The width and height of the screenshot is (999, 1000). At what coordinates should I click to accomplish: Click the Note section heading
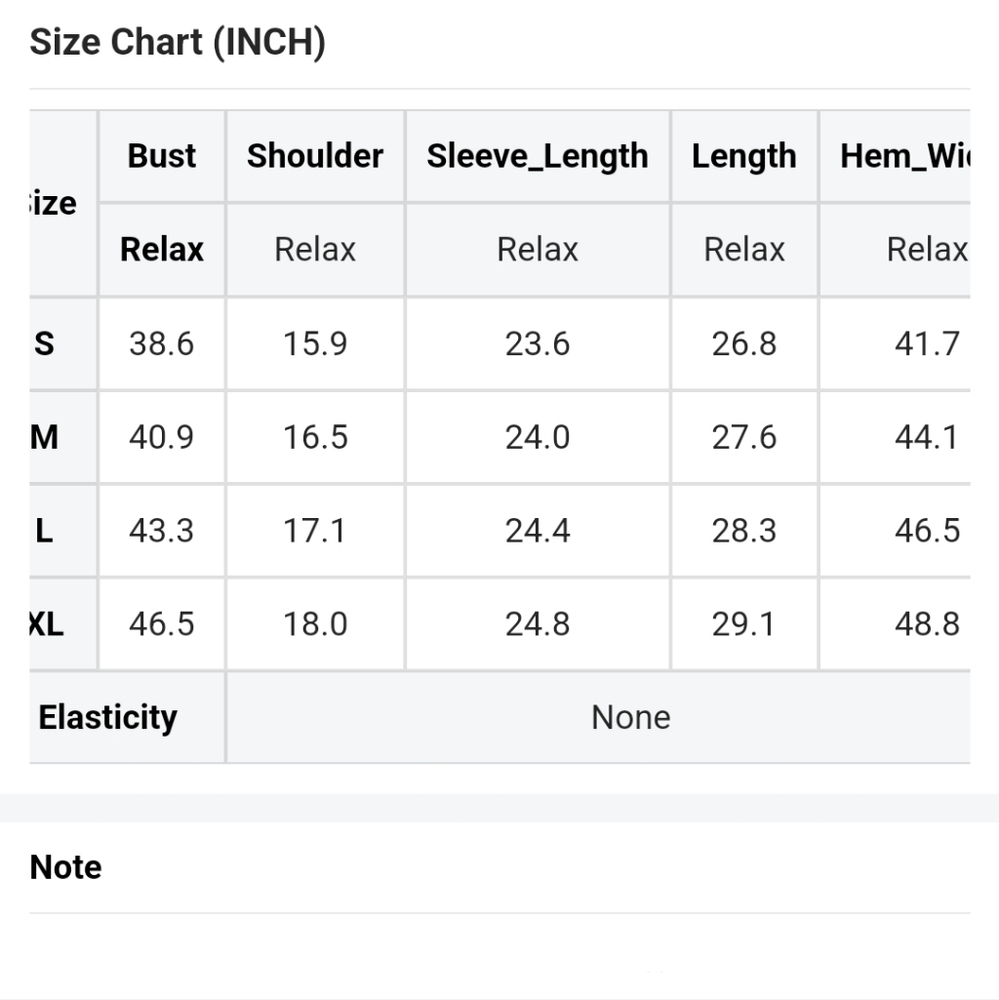tap(66, 867)
